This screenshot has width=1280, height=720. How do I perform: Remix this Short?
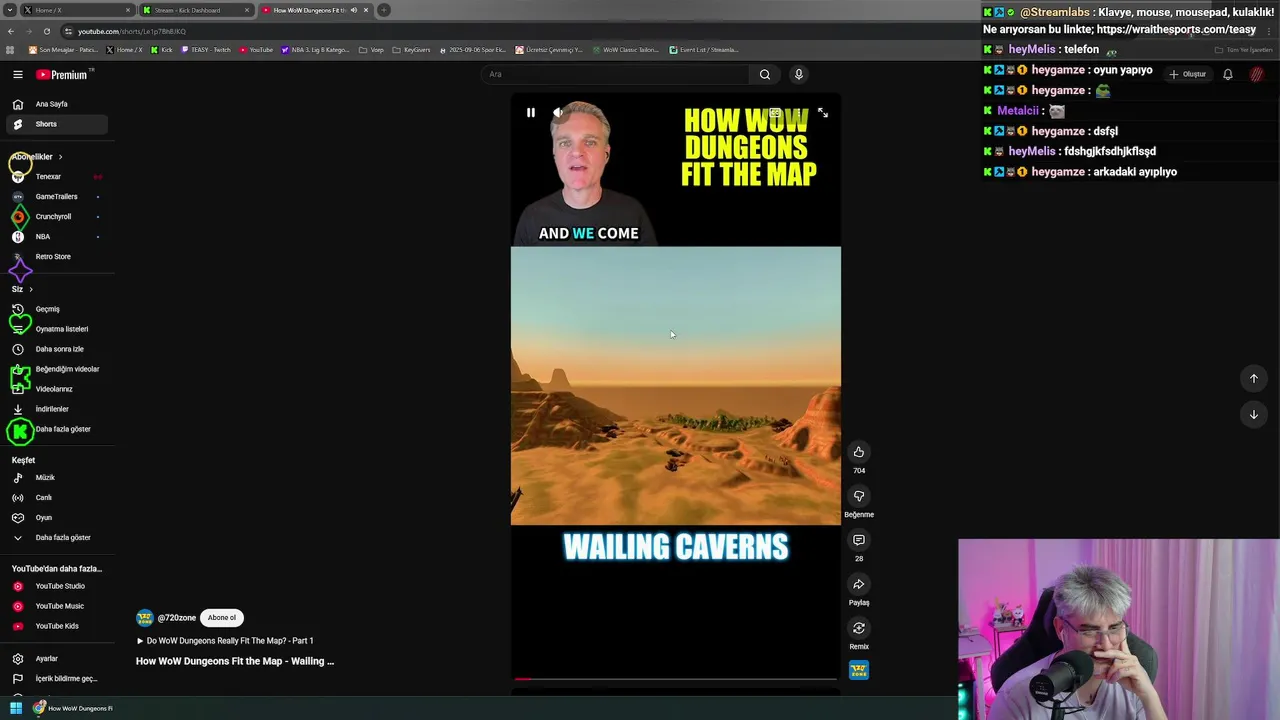tap(859, 628)
